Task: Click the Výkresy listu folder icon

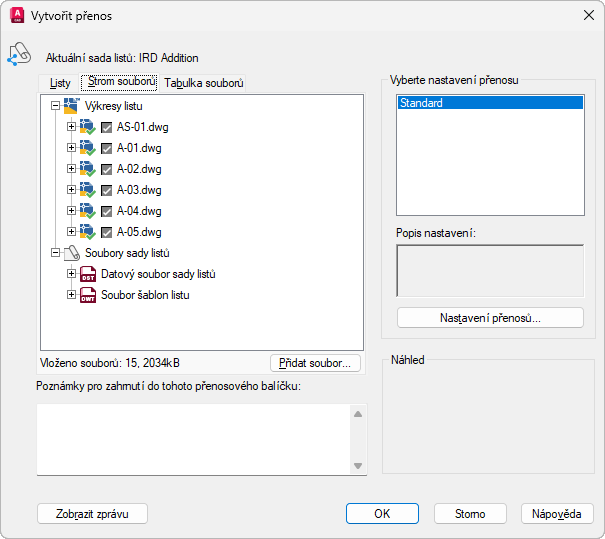Action: pyautogui.click(x=71, y=105)
